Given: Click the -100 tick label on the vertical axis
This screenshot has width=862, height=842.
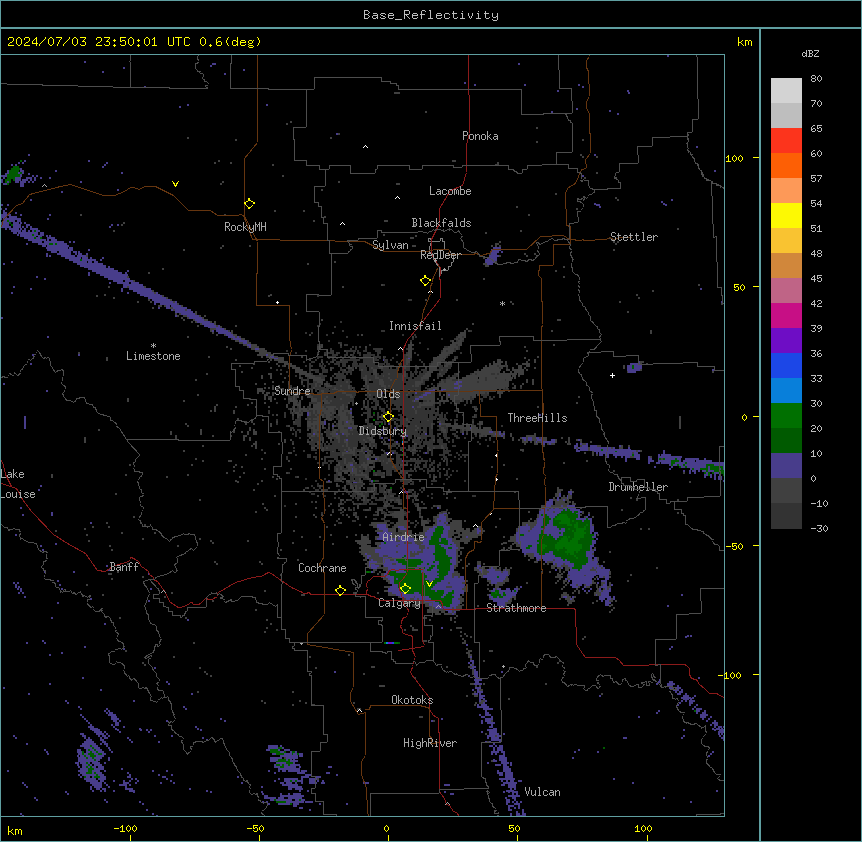Looking at the screenshot, I should pyautogui.click(x=731, y=675).
